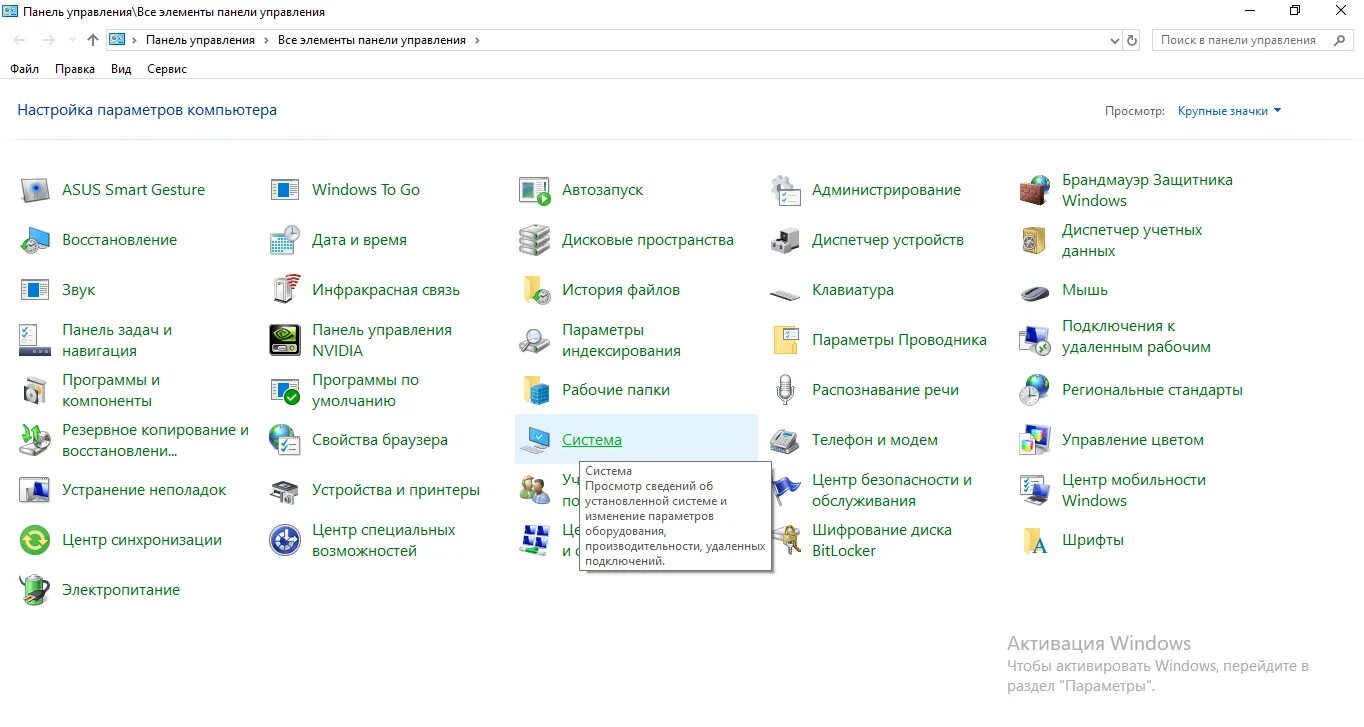Open the Программы по умолчанию icon
Screen dimensions: 1364x727
pos(285,390)
